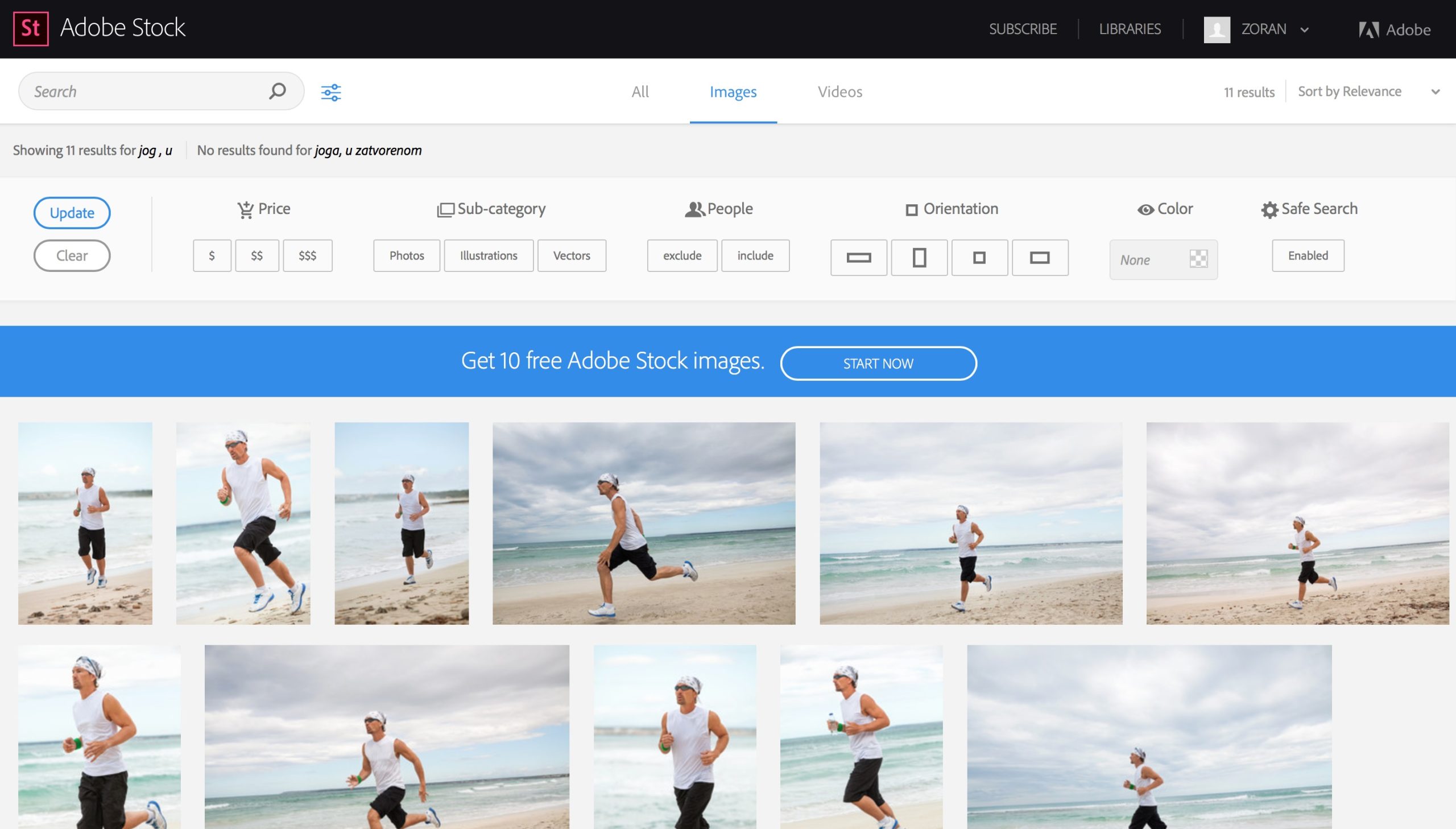The height and width of the screenshot is (829, 1456).
Task: Click the START NOW button
Action: 878,363
